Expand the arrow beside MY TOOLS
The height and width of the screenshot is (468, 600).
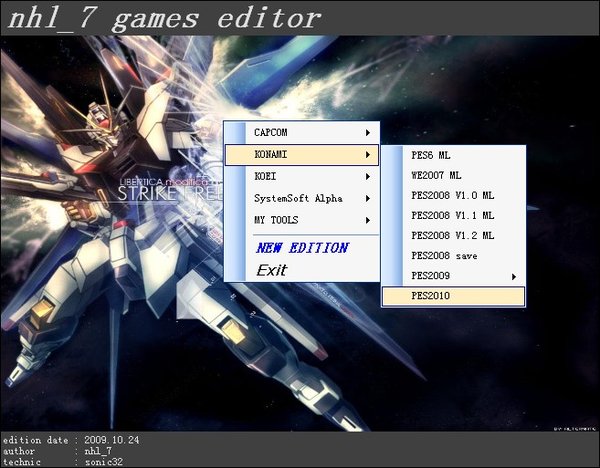(x=368, y=220)
